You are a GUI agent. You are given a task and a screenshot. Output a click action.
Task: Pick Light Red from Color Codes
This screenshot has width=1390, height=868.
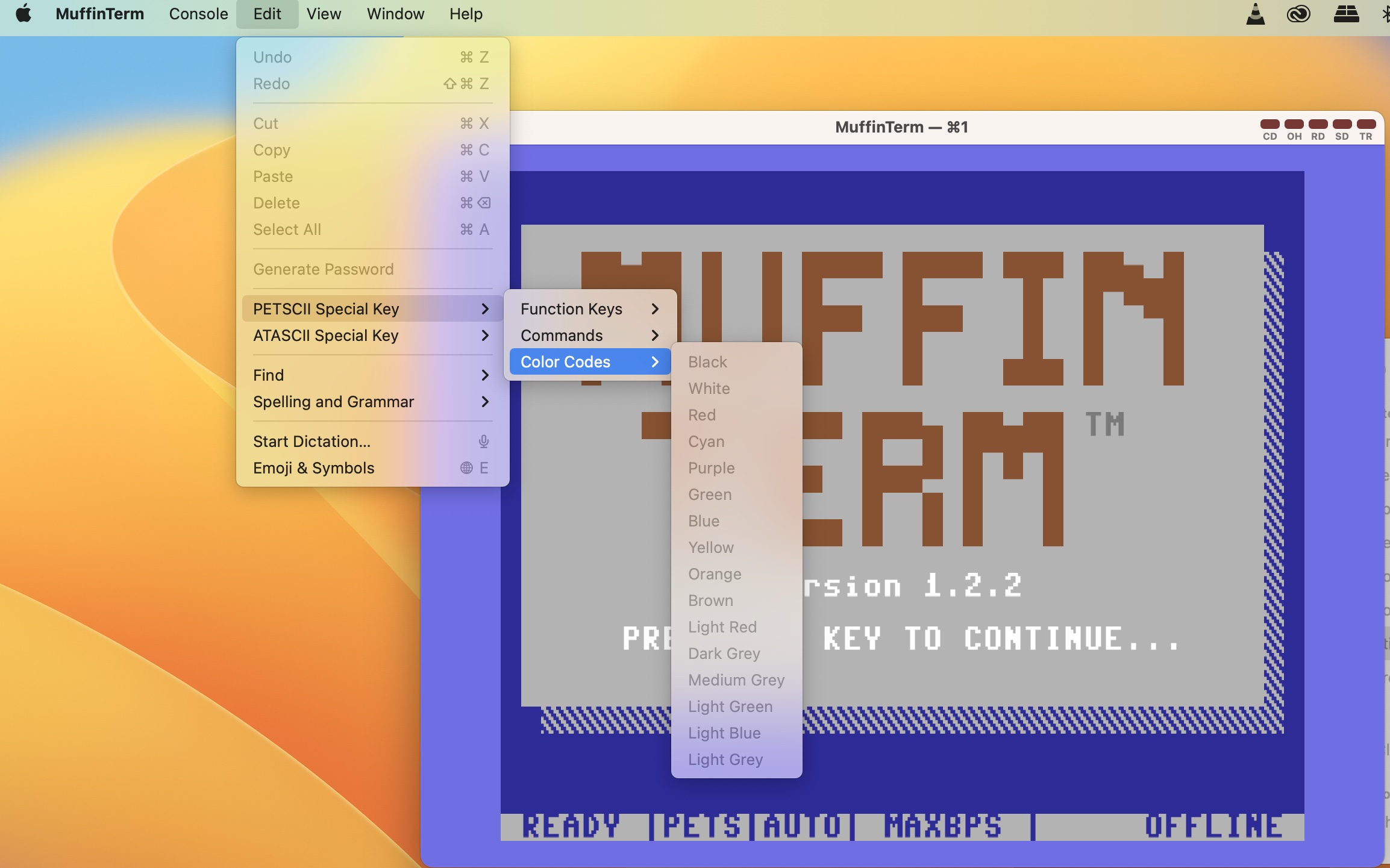pyautogui.click(x=736, y=627)
